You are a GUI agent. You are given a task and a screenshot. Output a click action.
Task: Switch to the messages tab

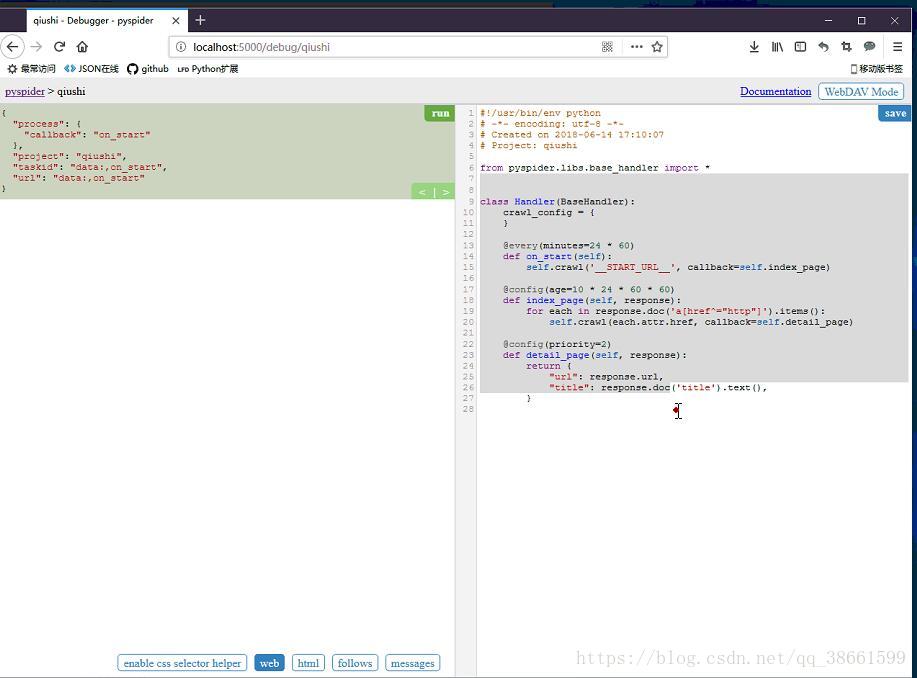click(x=412, y=663)
